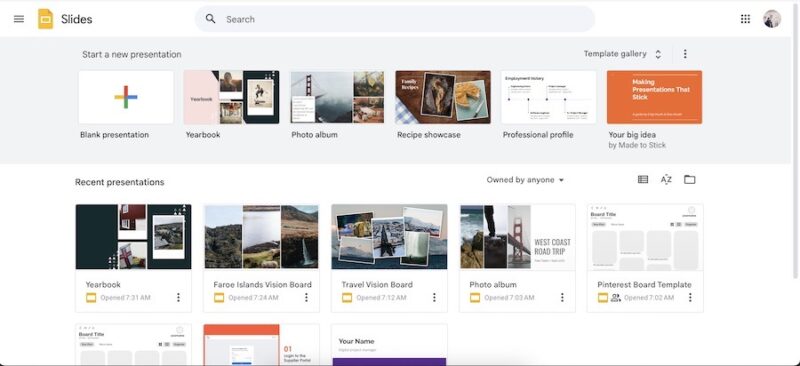The width and height of the screenshot is (800, 366).
Task: Open the Pinterest Board Template thumbnail
Action: coord(645,237)
